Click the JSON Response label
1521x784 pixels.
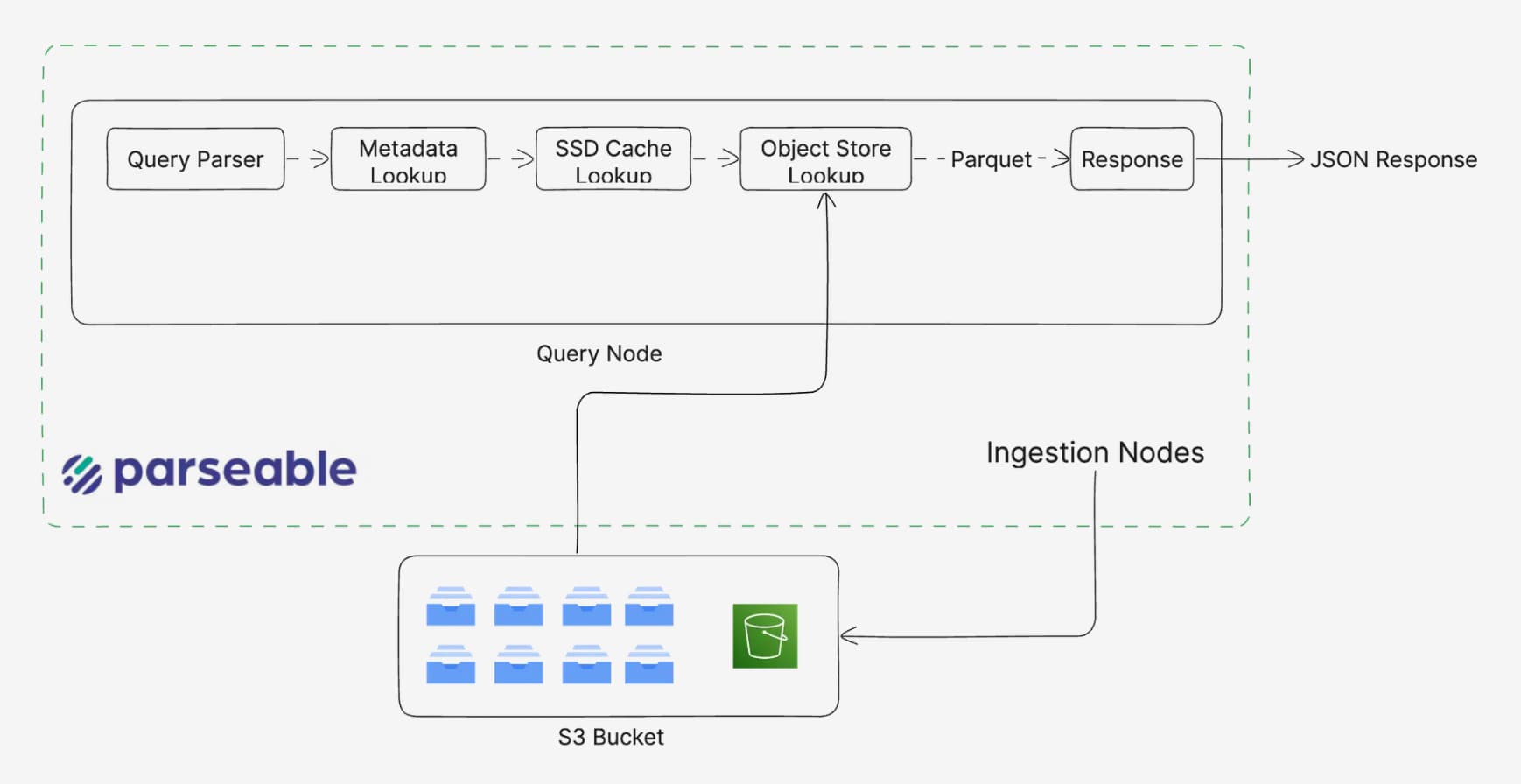[x=1393, y=159]
